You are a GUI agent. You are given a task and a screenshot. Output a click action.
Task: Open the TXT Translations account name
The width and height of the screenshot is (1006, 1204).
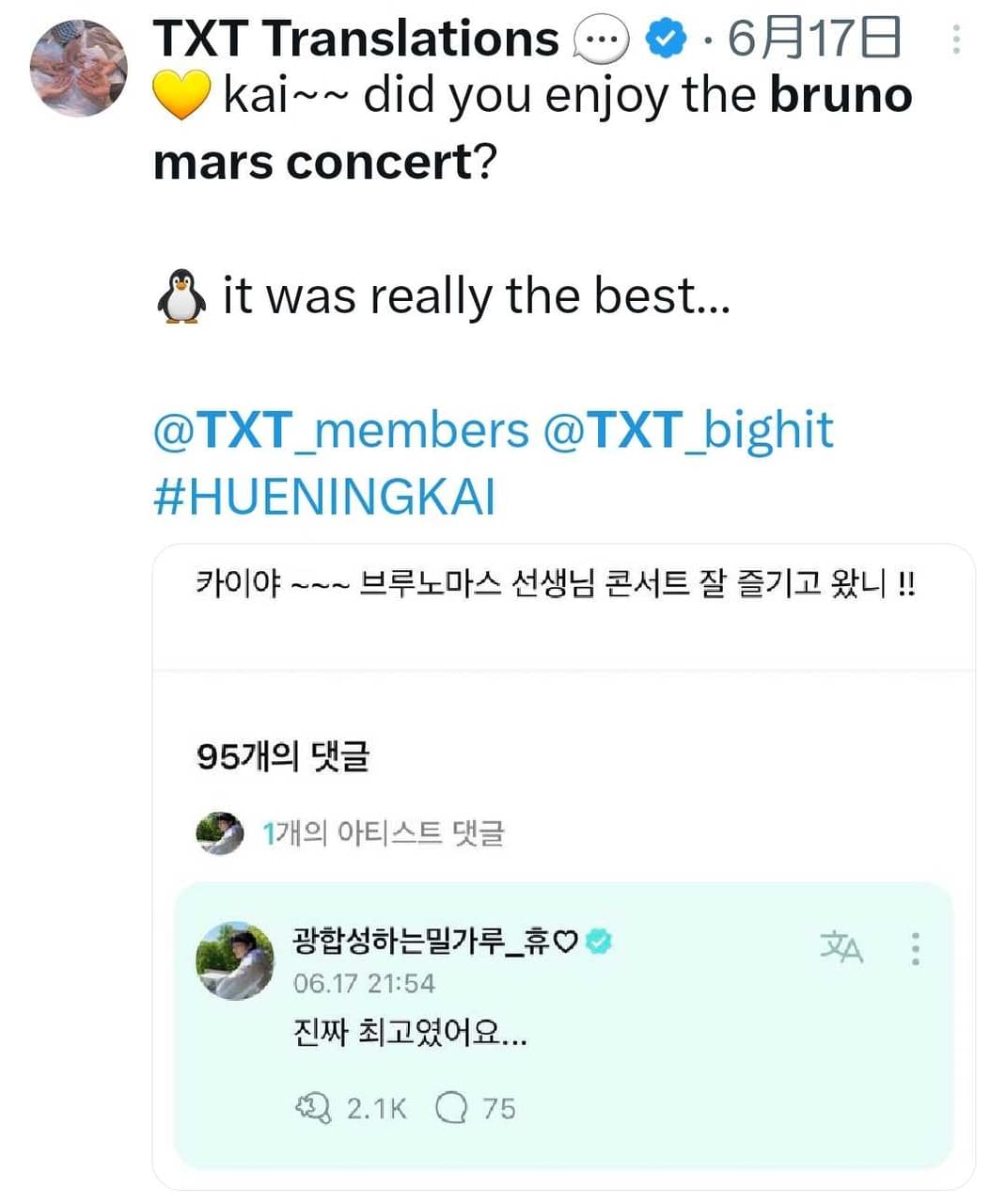click(355, 39)
